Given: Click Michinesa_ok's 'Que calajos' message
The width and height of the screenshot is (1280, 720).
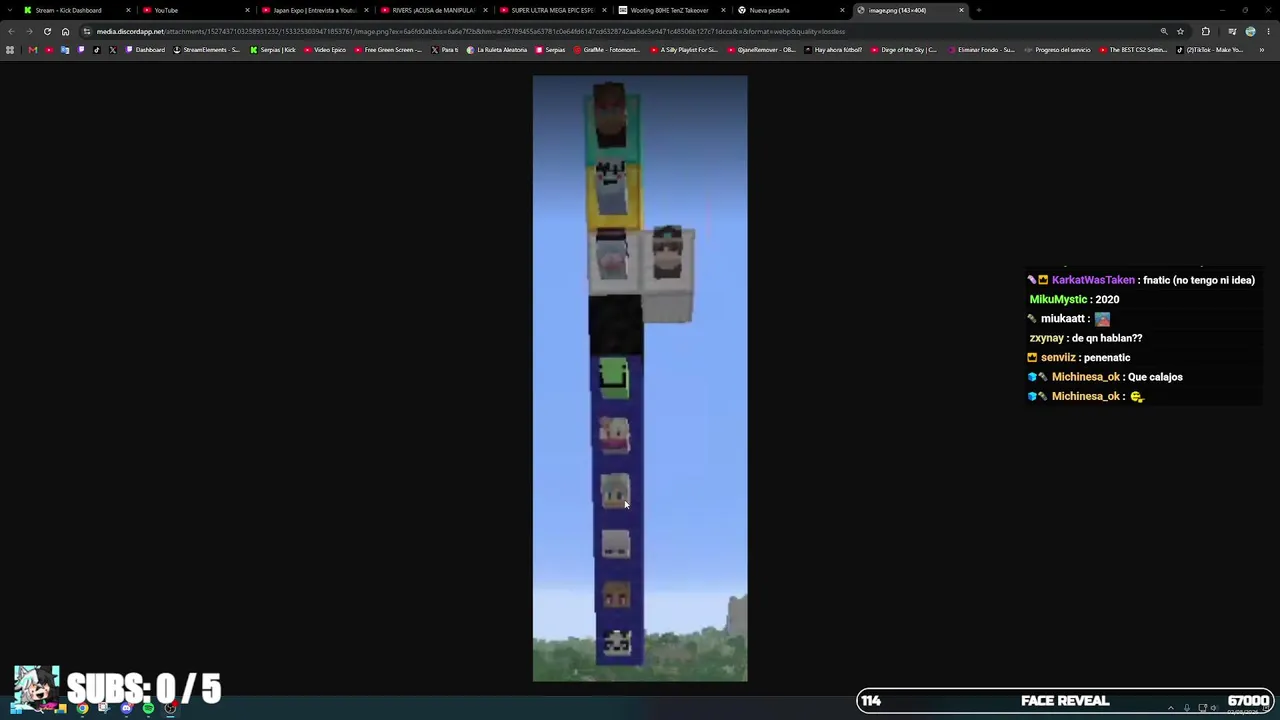Looking at the screenshot, I should pos(1155,377).
